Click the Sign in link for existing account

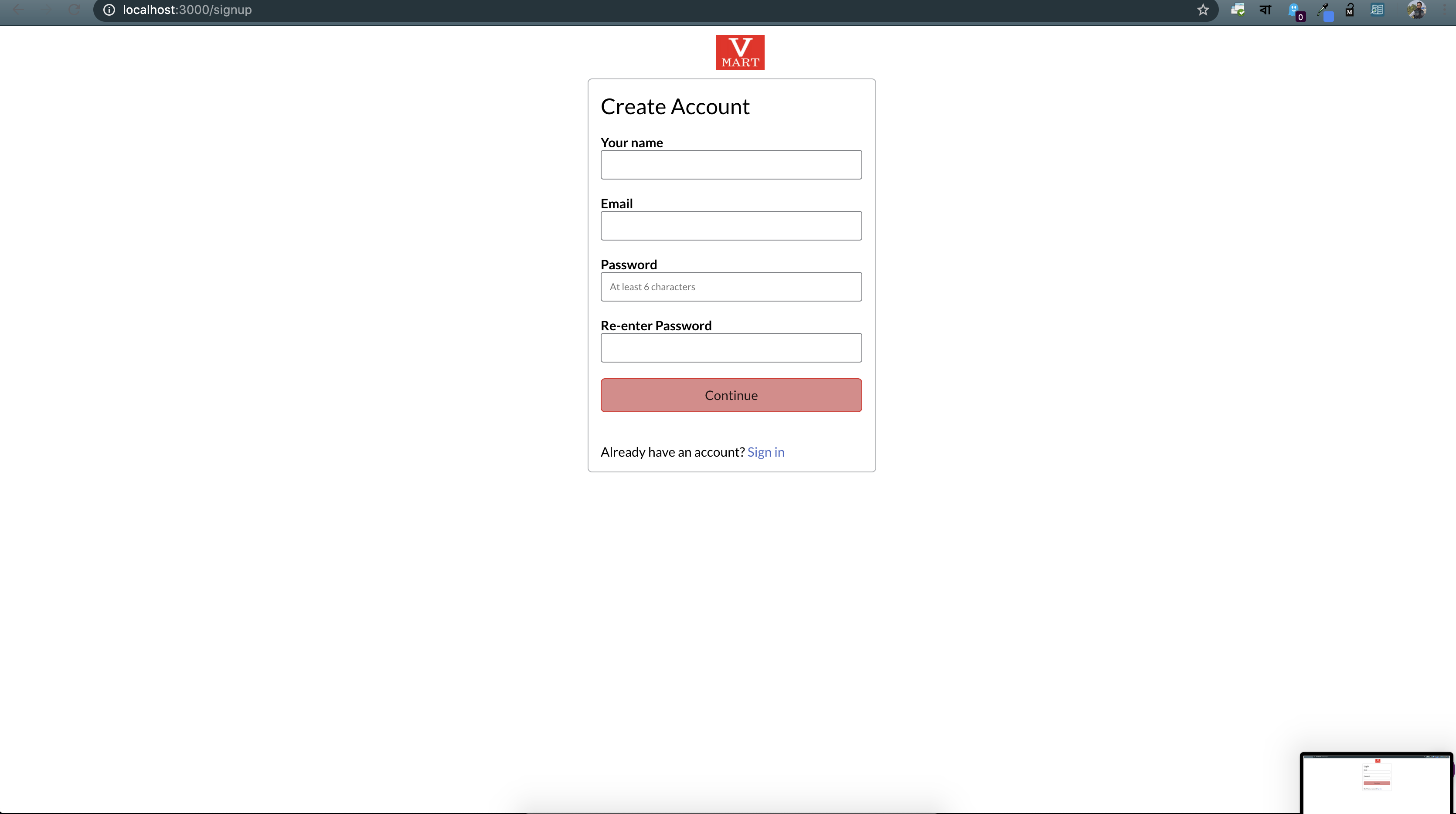[x=766, y=451]
